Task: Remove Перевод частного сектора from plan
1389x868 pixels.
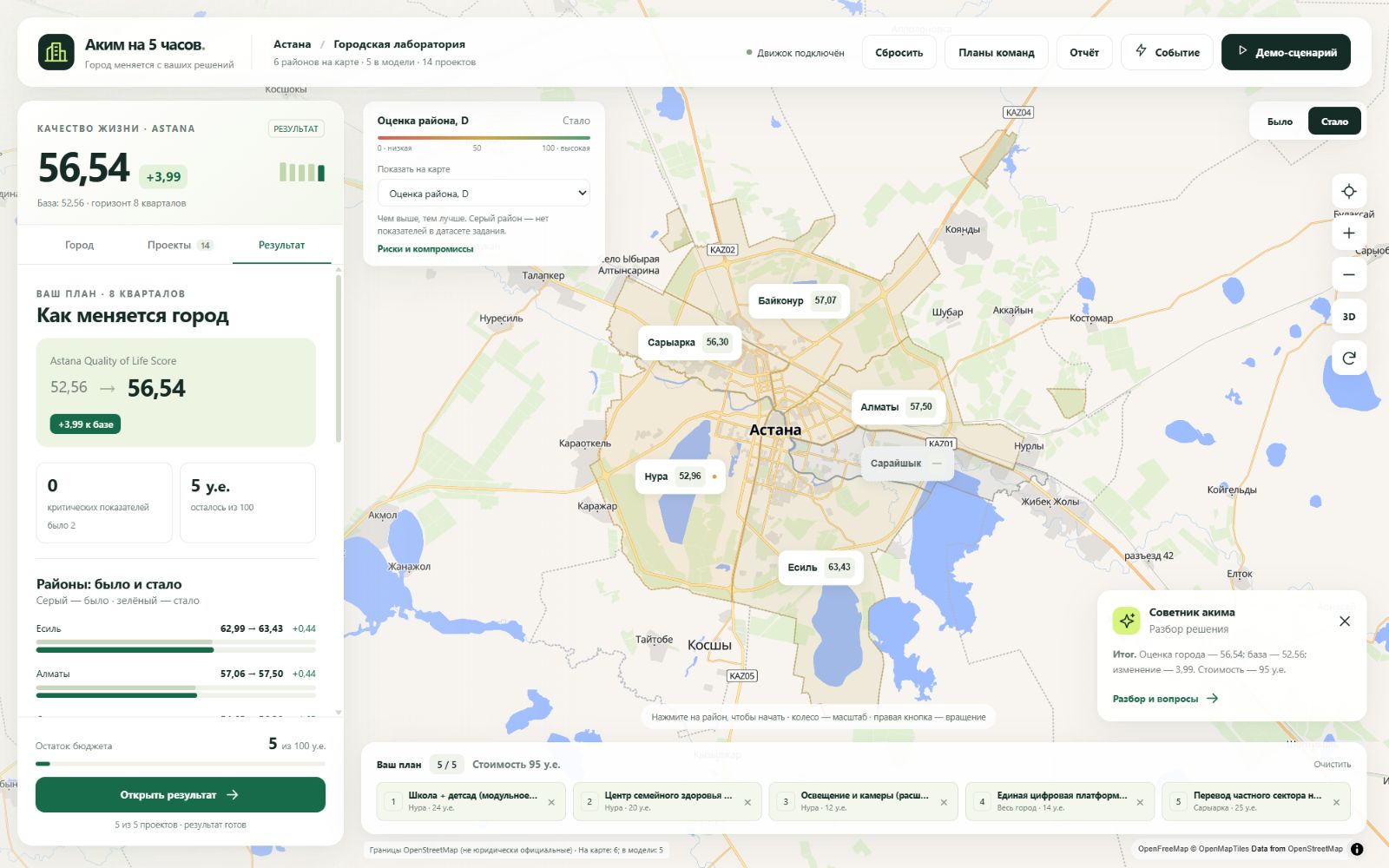Action: (x=1336, y=802)
